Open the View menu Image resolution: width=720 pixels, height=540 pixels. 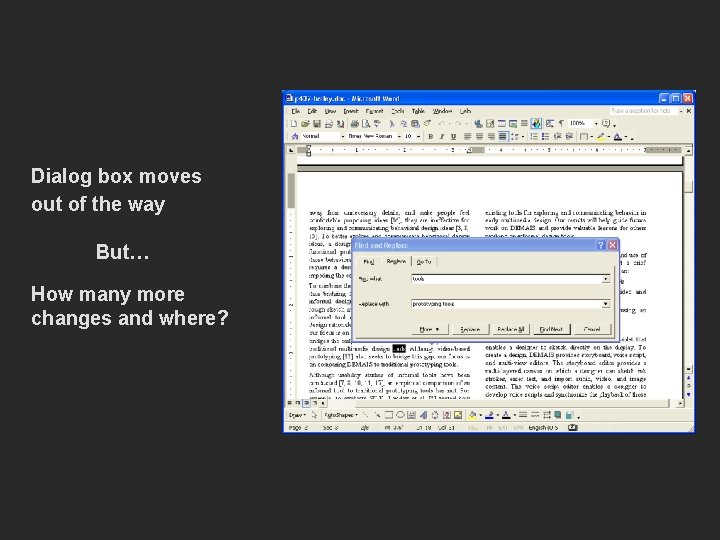330,111
